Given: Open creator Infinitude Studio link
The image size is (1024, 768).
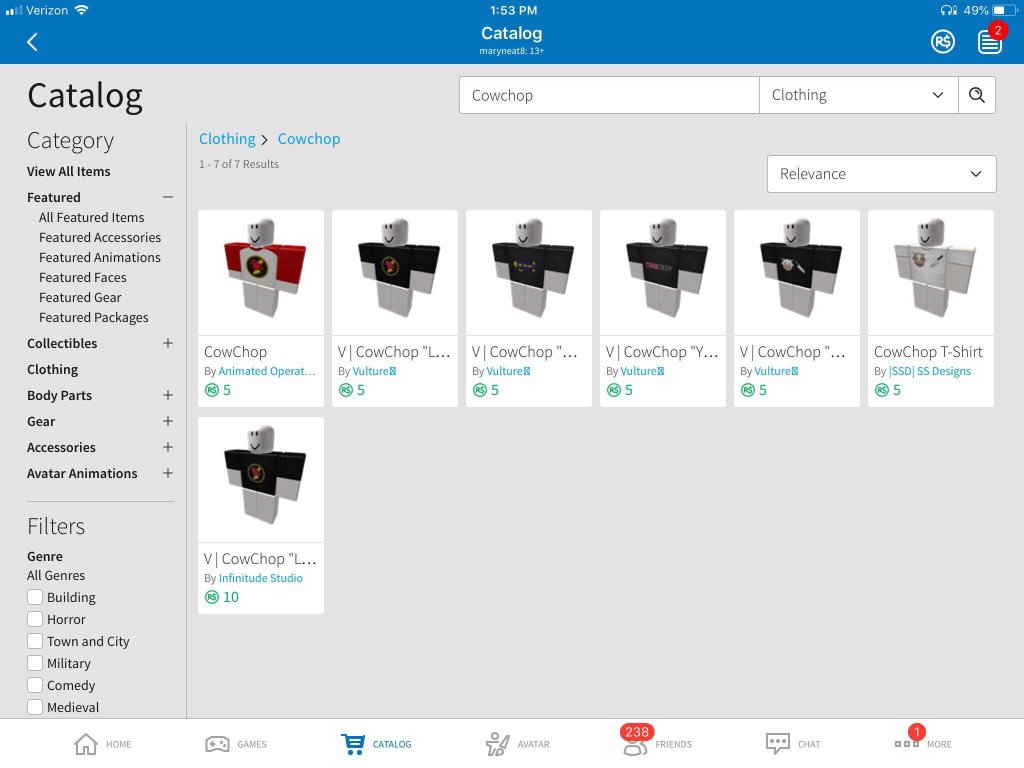Looking at the screenshot, I should [x=261, y=578].
